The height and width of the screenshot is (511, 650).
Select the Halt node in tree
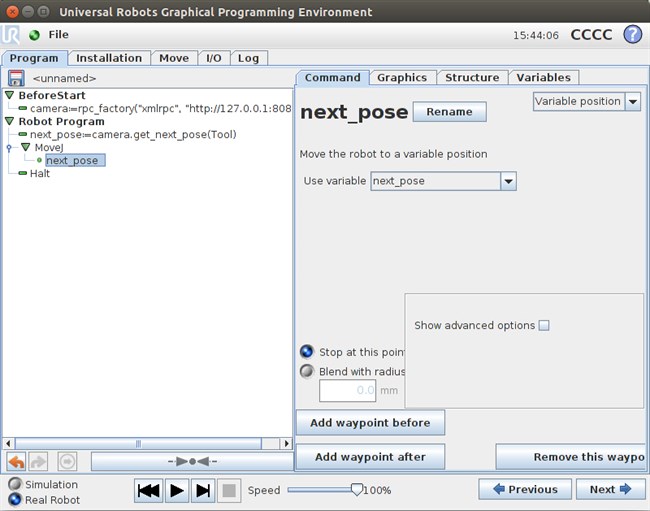coord(40,173)
